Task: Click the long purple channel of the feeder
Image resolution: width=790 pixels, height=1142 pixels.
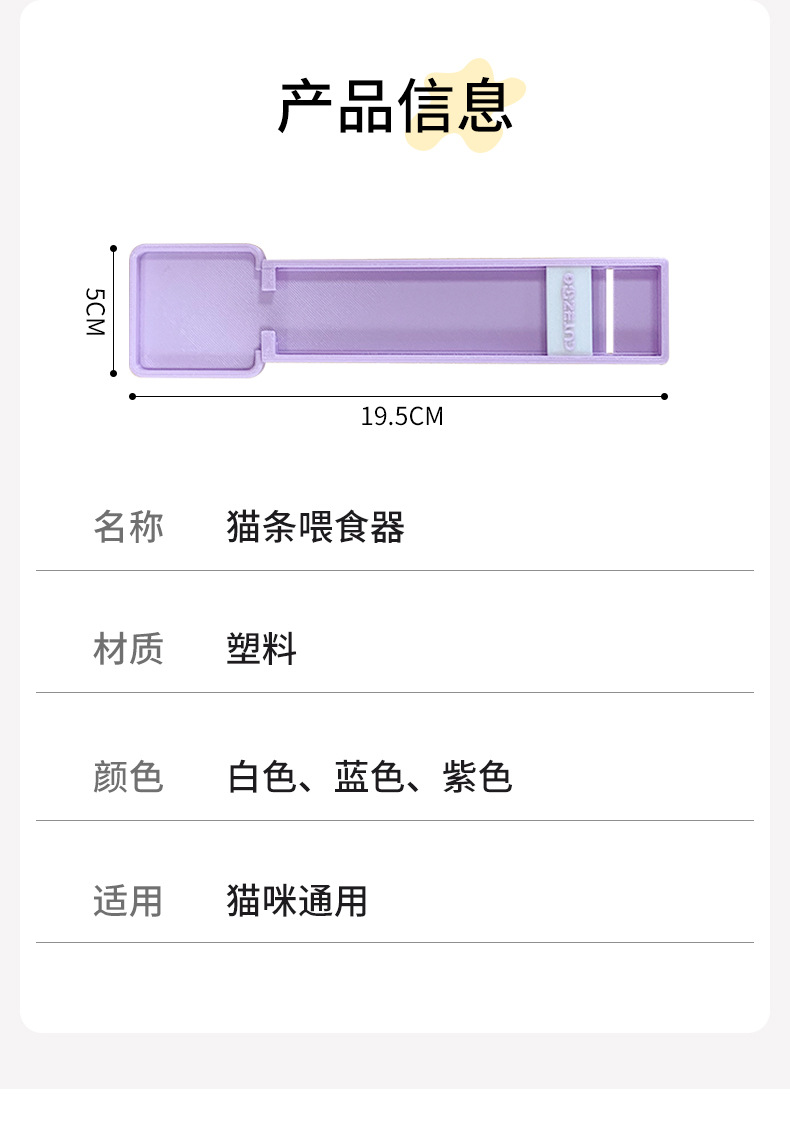Action: coord(410,310)
